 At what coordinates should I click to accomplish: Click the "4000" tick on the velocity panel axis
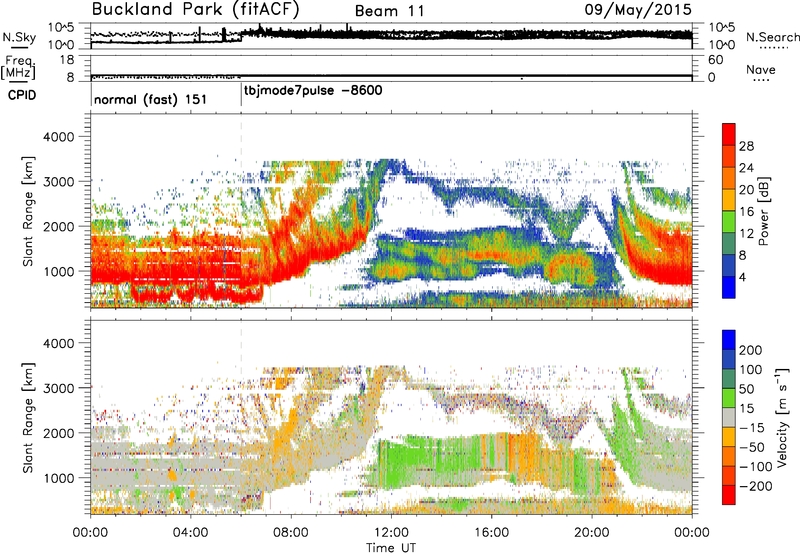point(59,343)
